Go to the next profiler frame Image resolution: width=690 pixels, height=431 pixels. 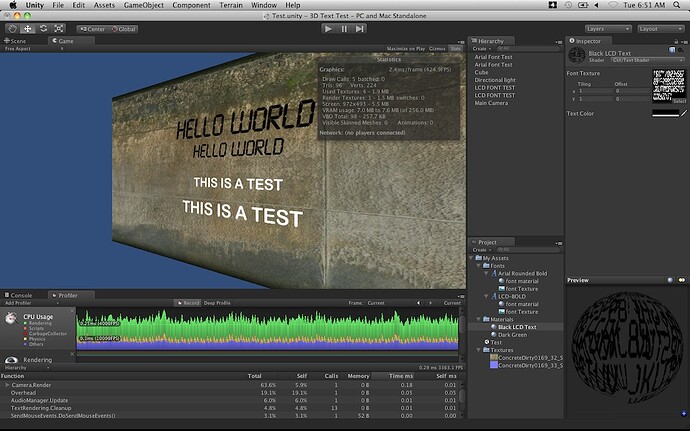pyautogui.click(x=430, y=303)
